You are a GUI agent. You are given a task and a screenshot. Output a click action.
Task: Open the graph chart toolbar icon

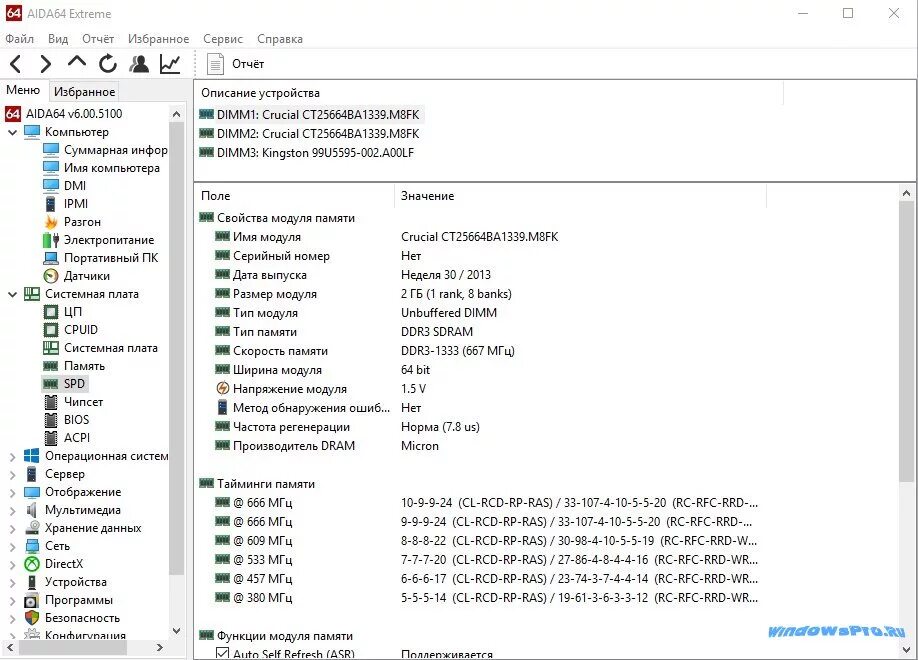pyautogui.click(x=170, y=63)
